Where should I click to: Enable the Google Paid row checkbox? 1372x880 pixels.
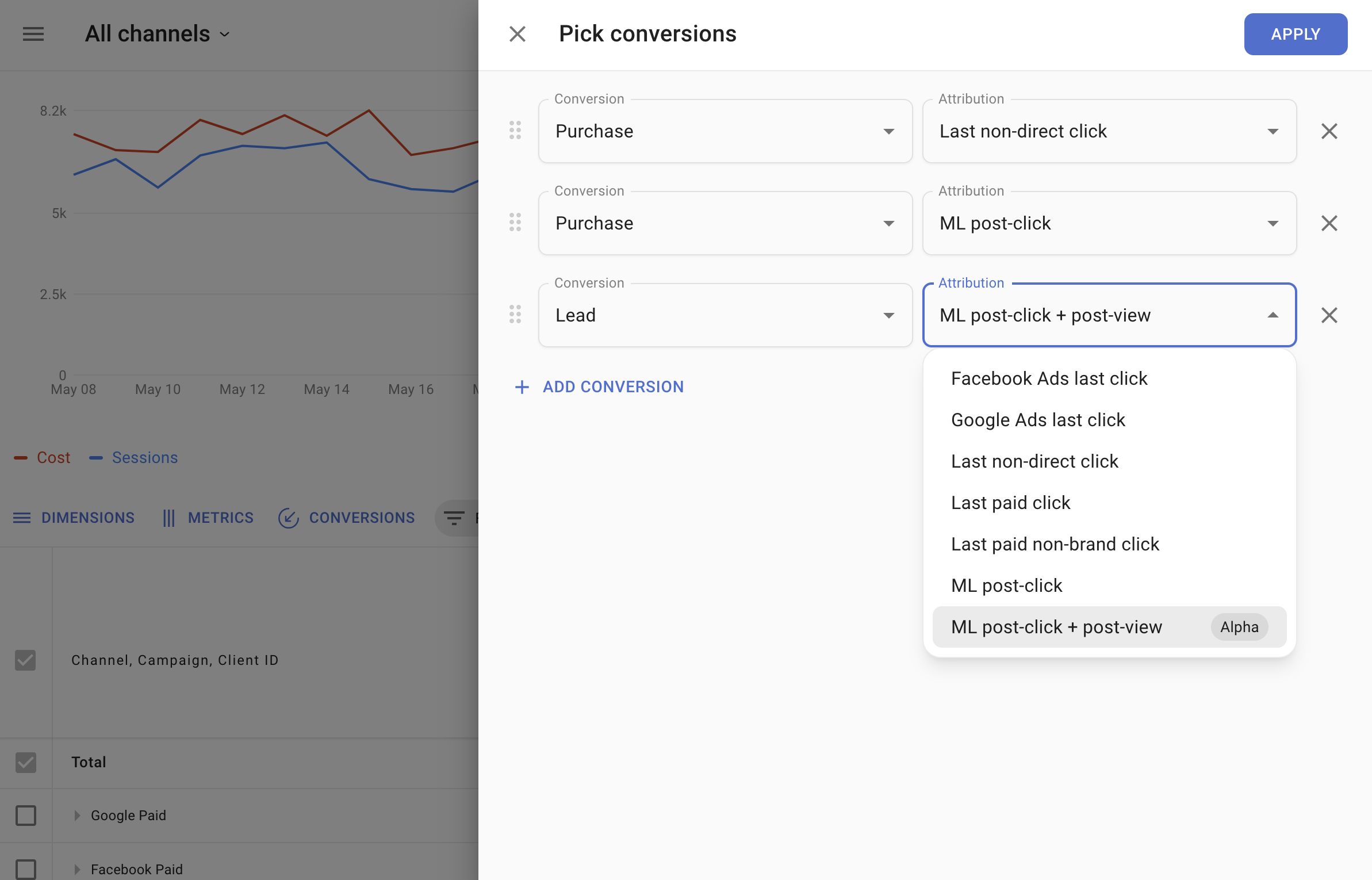click(x=24, y=815)
